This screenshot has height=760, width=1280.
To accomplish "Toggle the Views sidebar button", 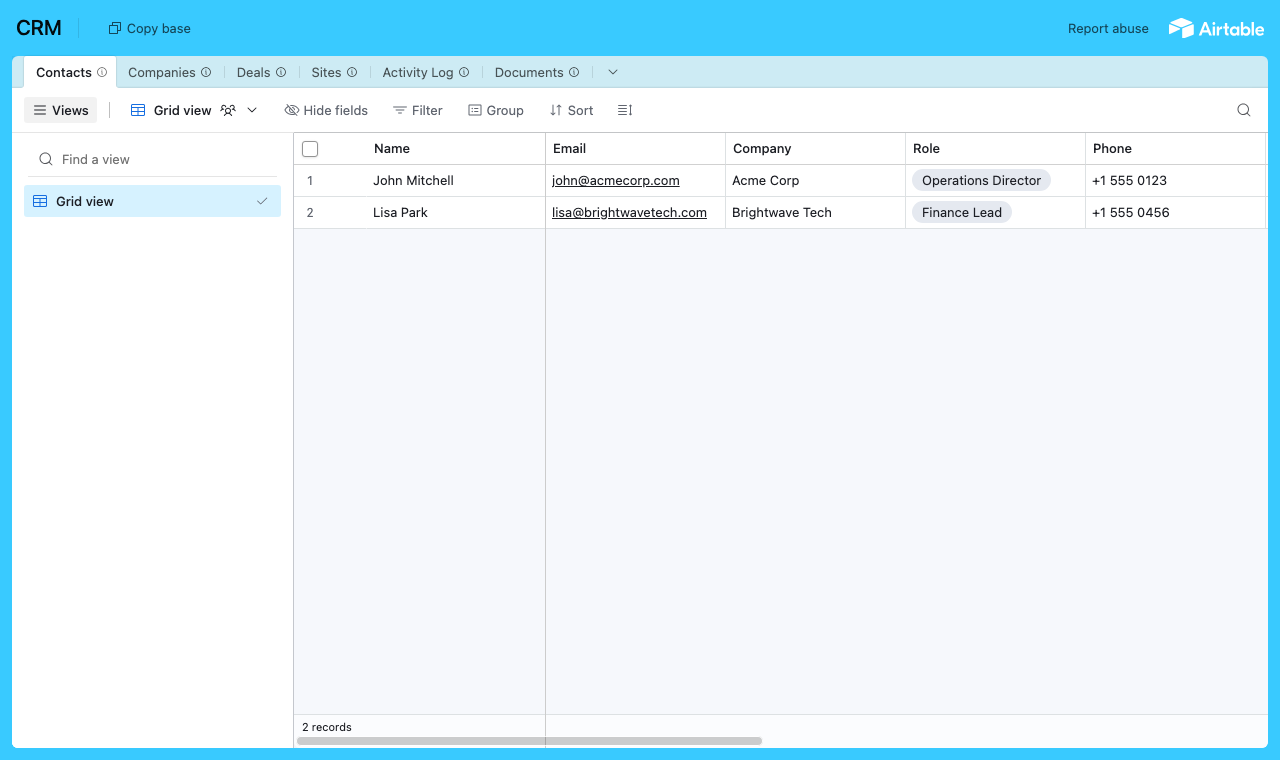I will point(60,110).
